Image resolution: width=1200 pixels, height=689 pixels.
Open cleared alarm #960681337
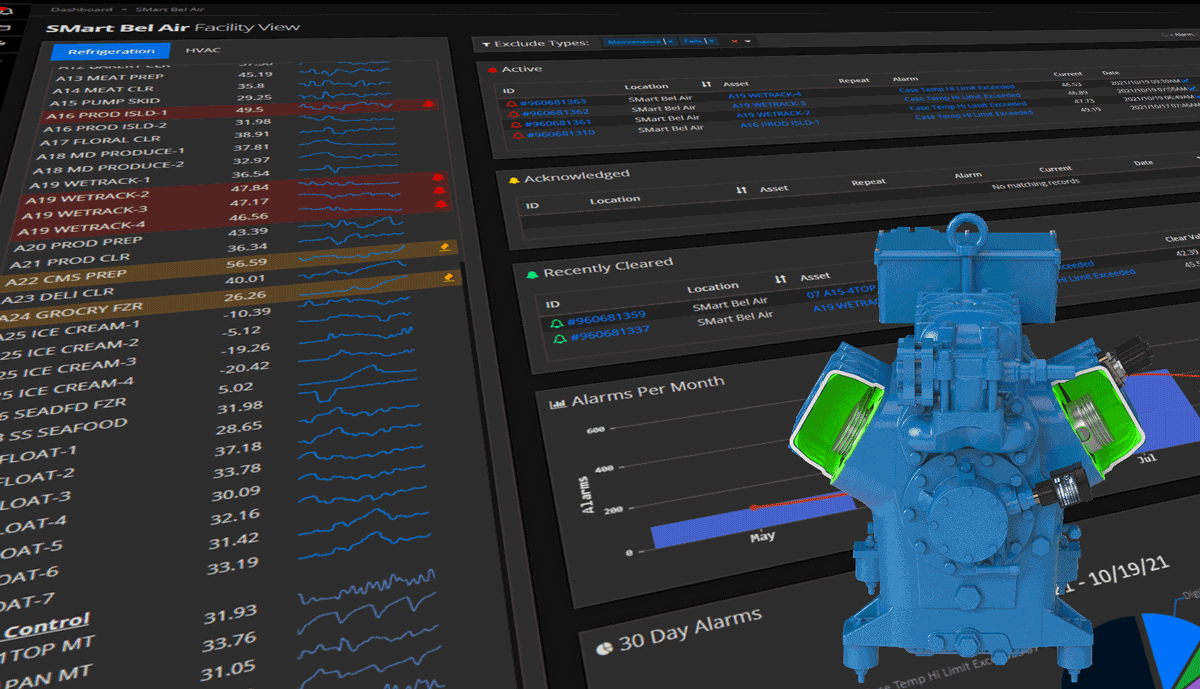point(609,333)
